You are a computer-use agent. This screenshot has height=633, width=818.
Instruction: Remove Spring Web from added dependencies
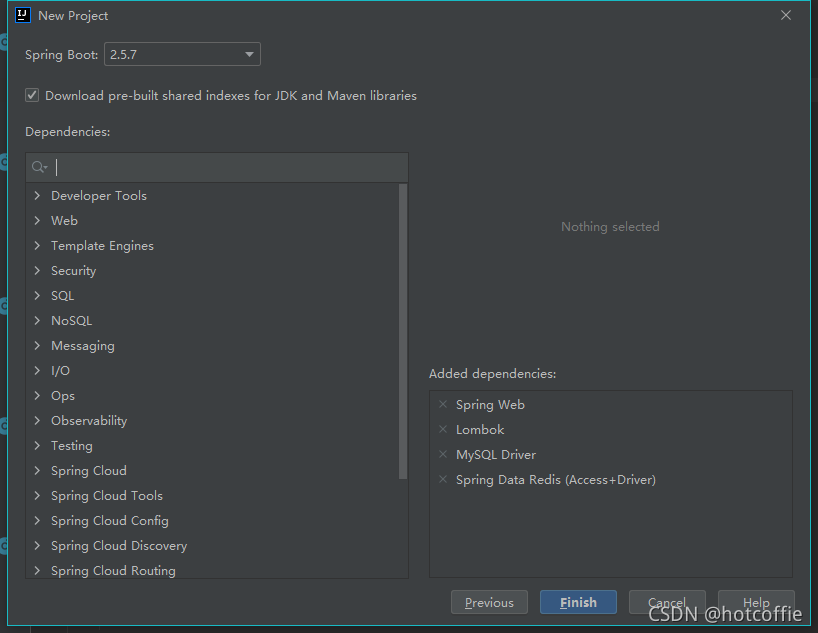point(443,404)
